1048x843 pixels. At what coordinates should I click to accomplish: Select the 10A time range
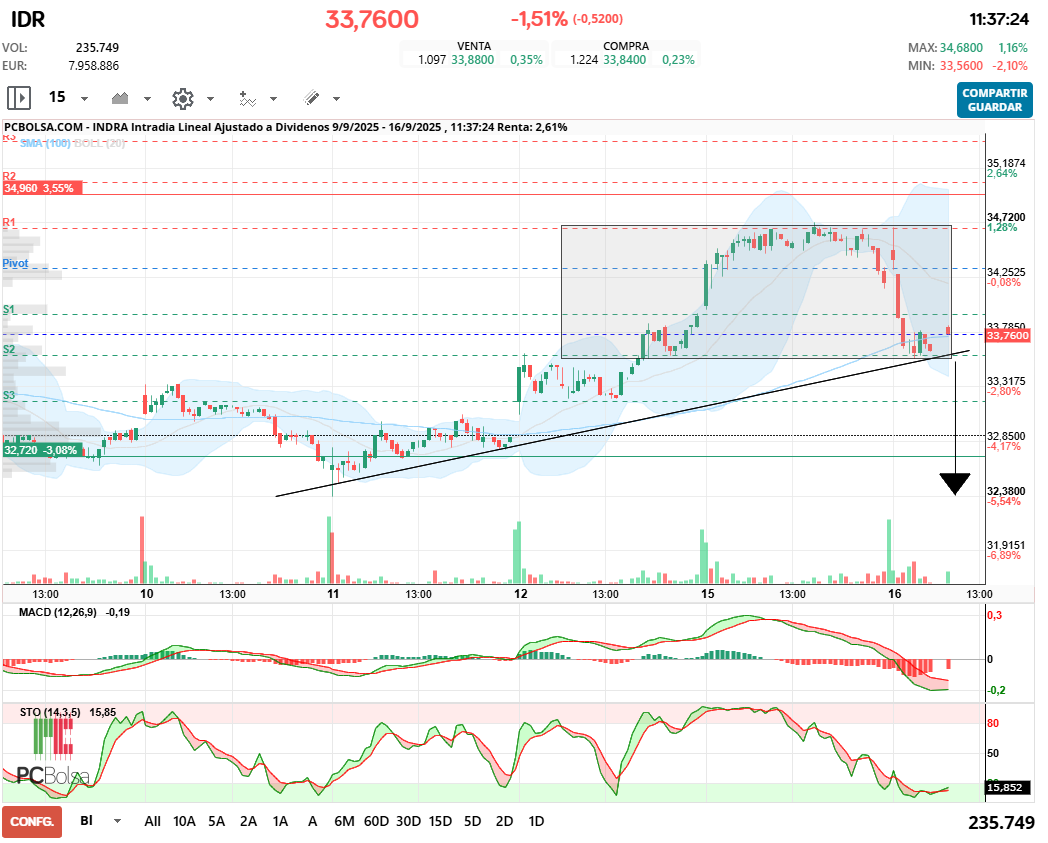click(184, 821)
